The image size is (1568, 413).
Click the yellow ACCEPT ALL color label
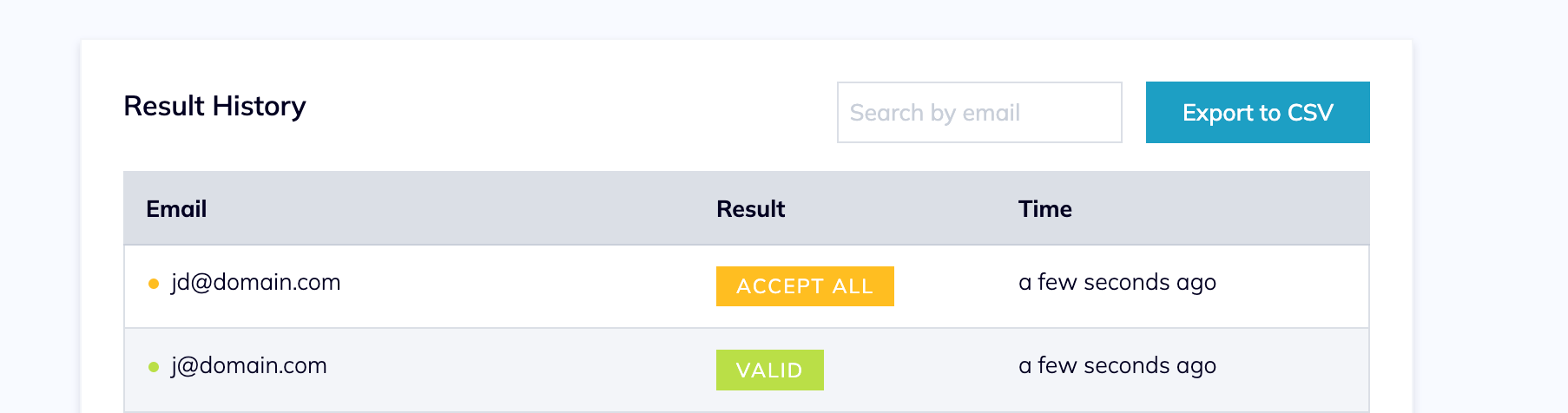[x=804, y=286]
